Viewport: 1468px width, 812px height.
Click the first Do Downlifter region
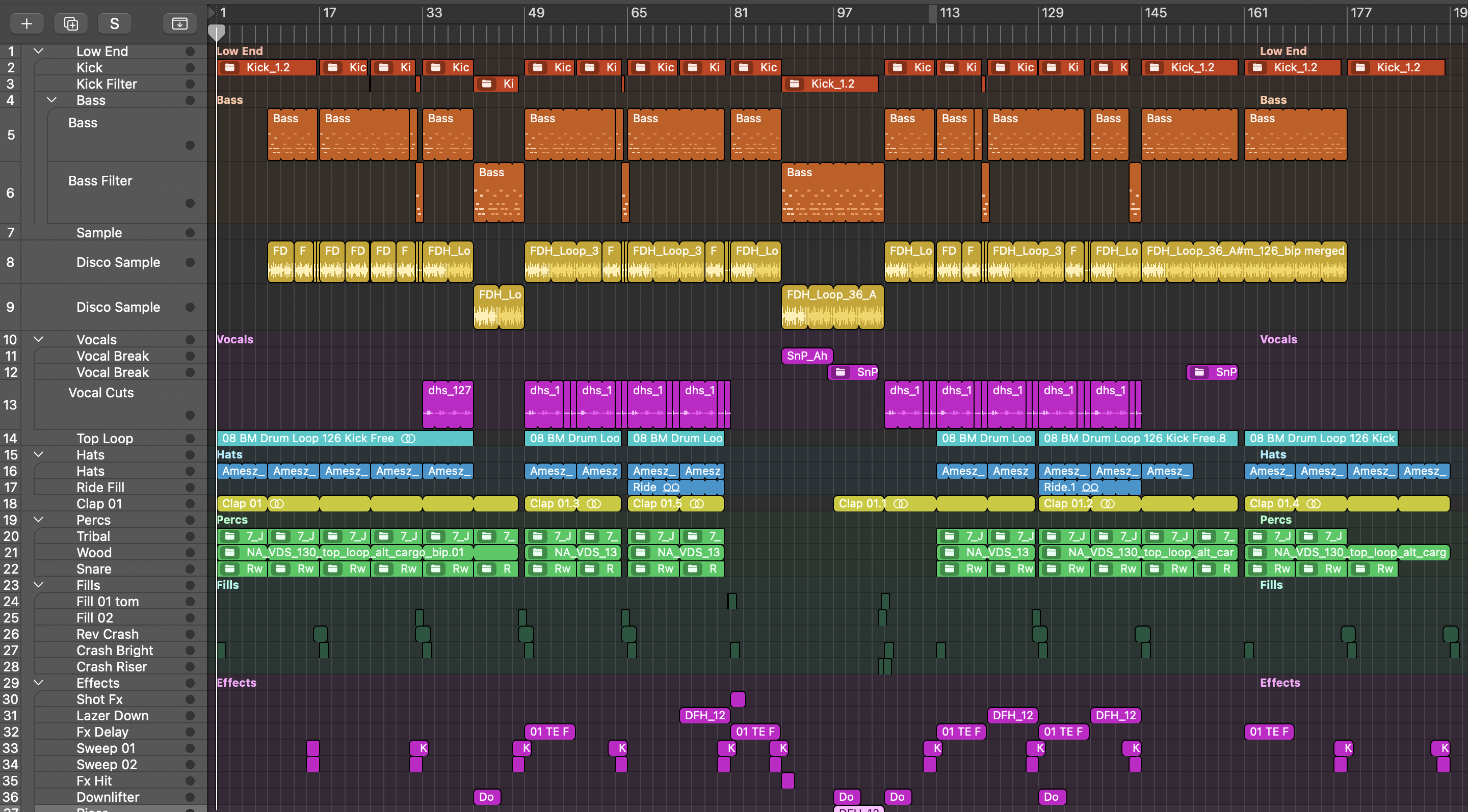point(487,797)
